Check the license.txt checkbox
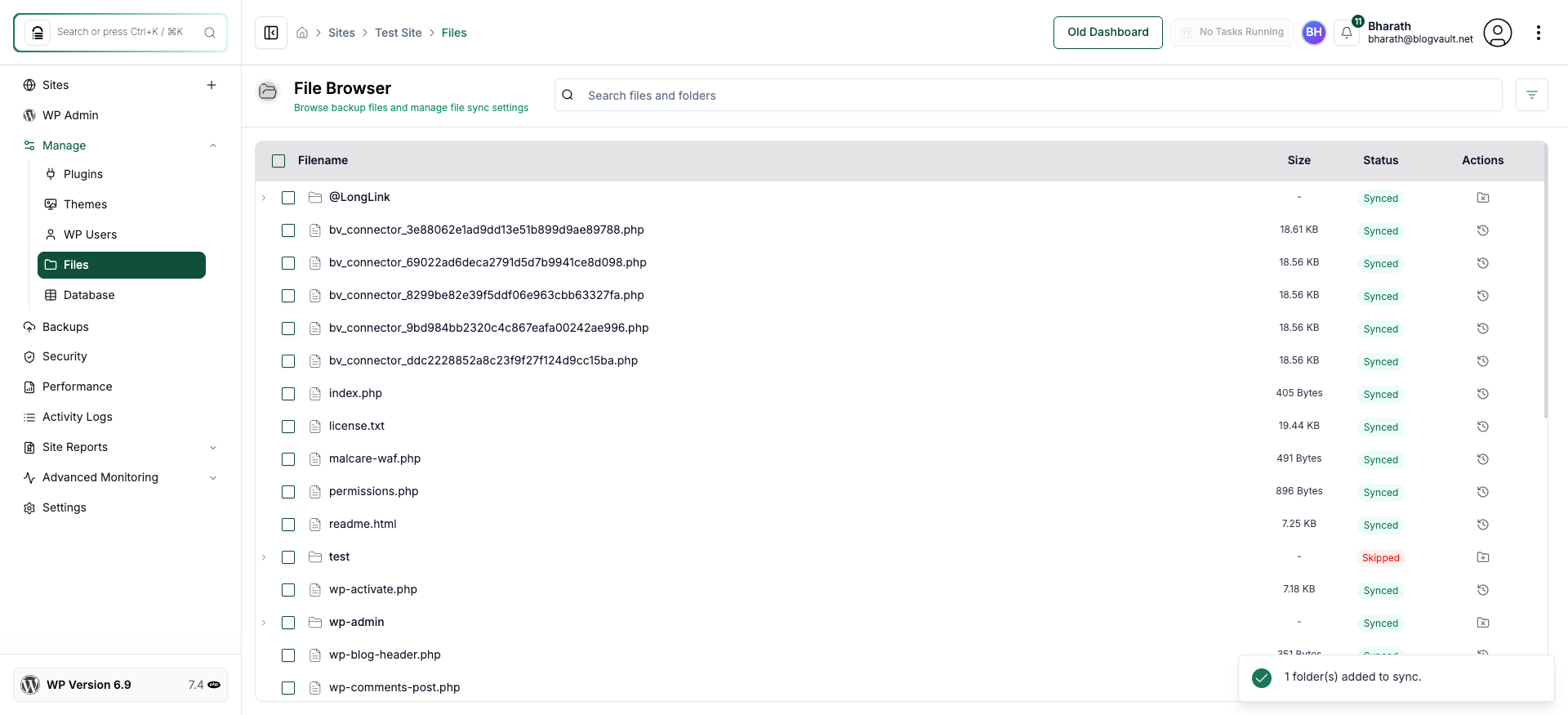Image resolution: width=1568 pixels, height=715 pixels. (288, 427)
